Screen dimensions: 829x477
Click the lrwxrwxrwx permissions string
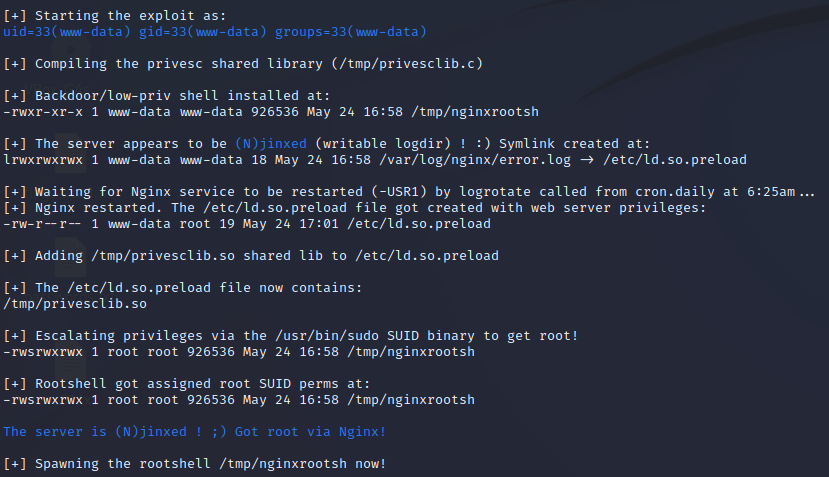pyautogui.click(x=41, y=159)
